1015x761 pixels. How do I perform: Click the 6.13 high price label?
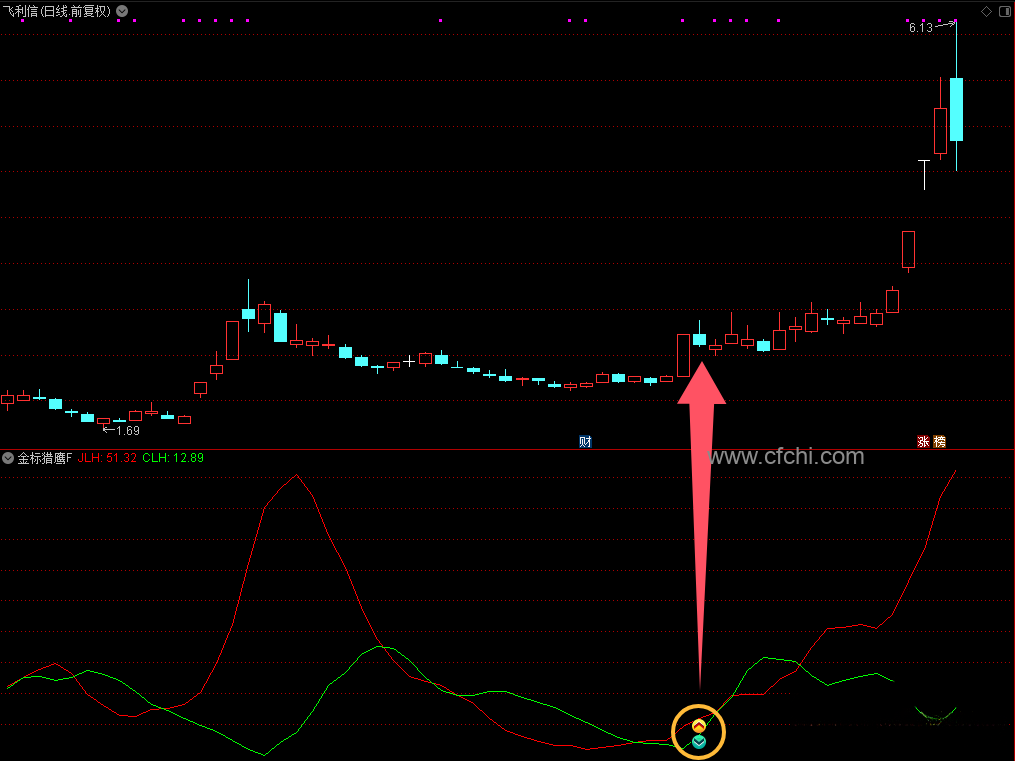pos(920,28)
